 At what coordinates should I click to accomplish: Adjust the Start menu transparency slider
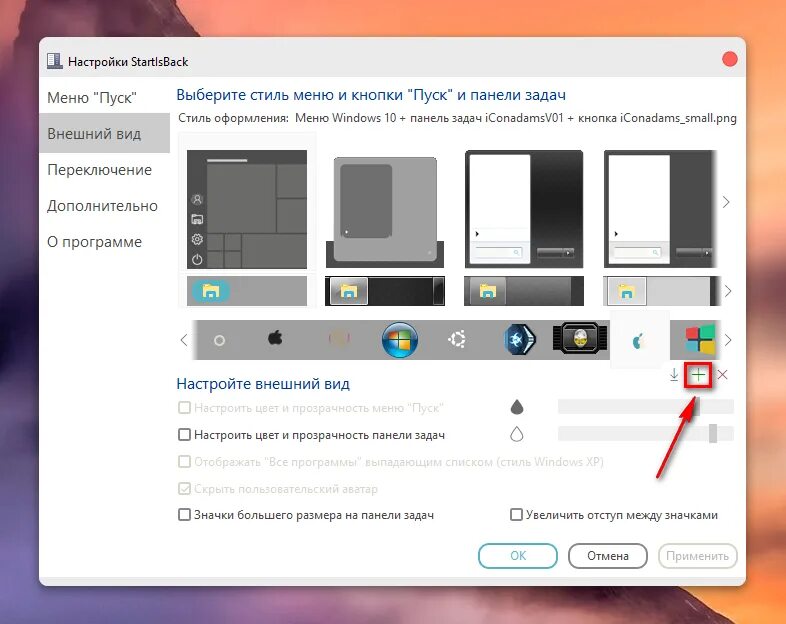(x=646, y=406)
